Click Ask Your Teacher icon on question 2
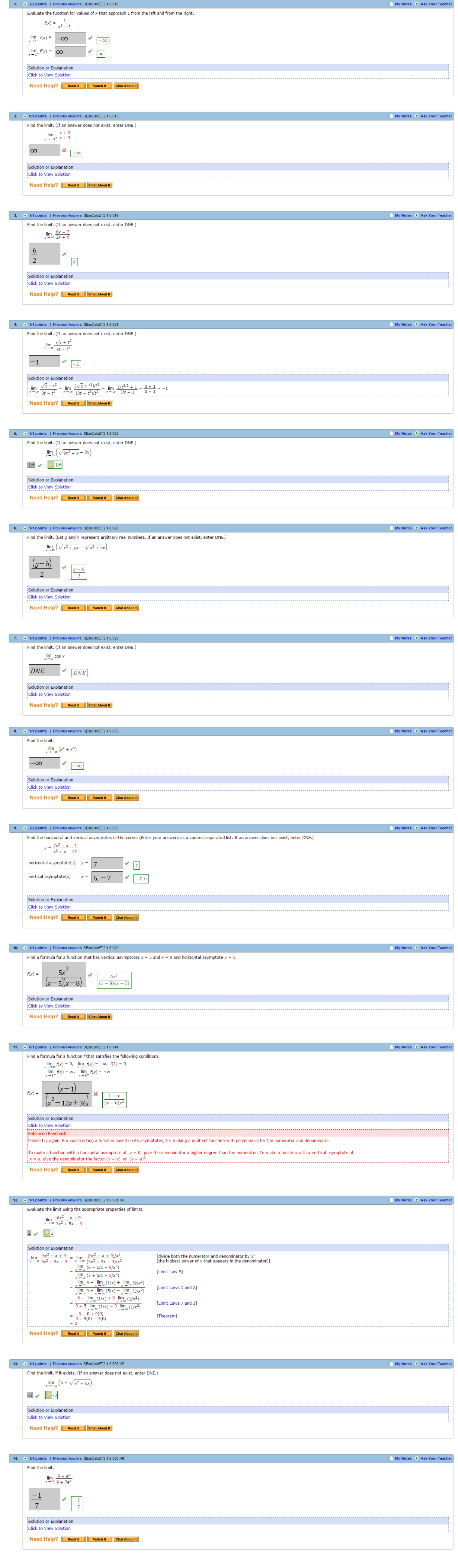 (x=416, y=116)
